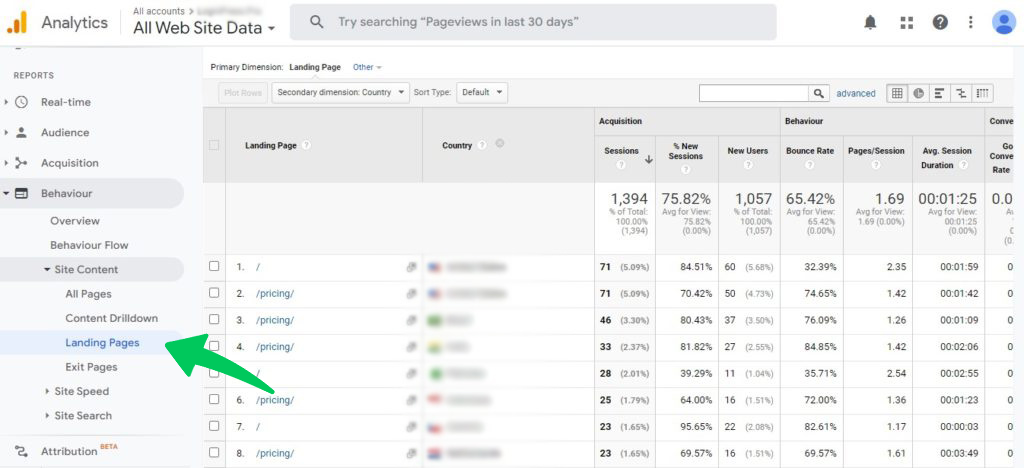This screenshot has width=1024, height=468.
Task: Switch to performance bar view
Action: click(x=940, y=93)
